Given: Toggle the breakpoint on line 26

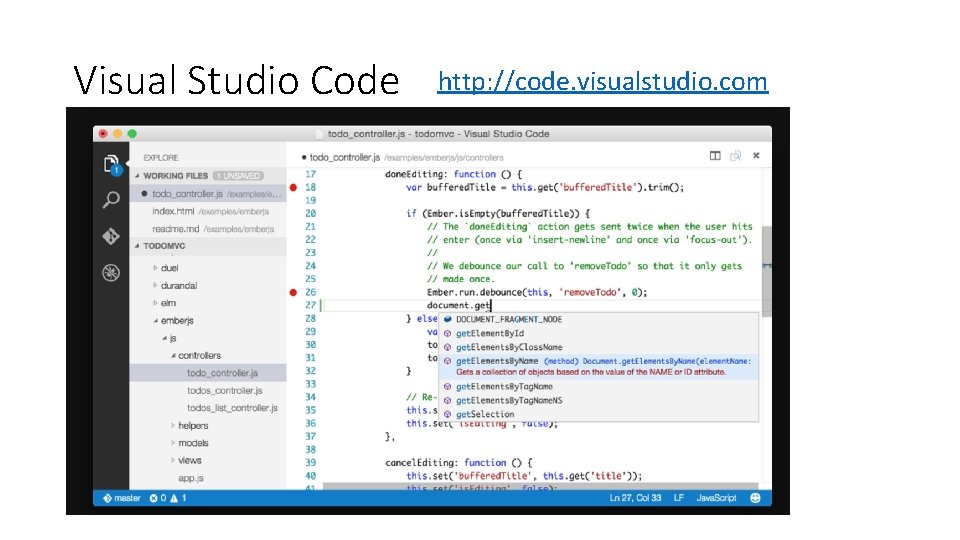Looking at the screenshot, I should coord(293,292).
